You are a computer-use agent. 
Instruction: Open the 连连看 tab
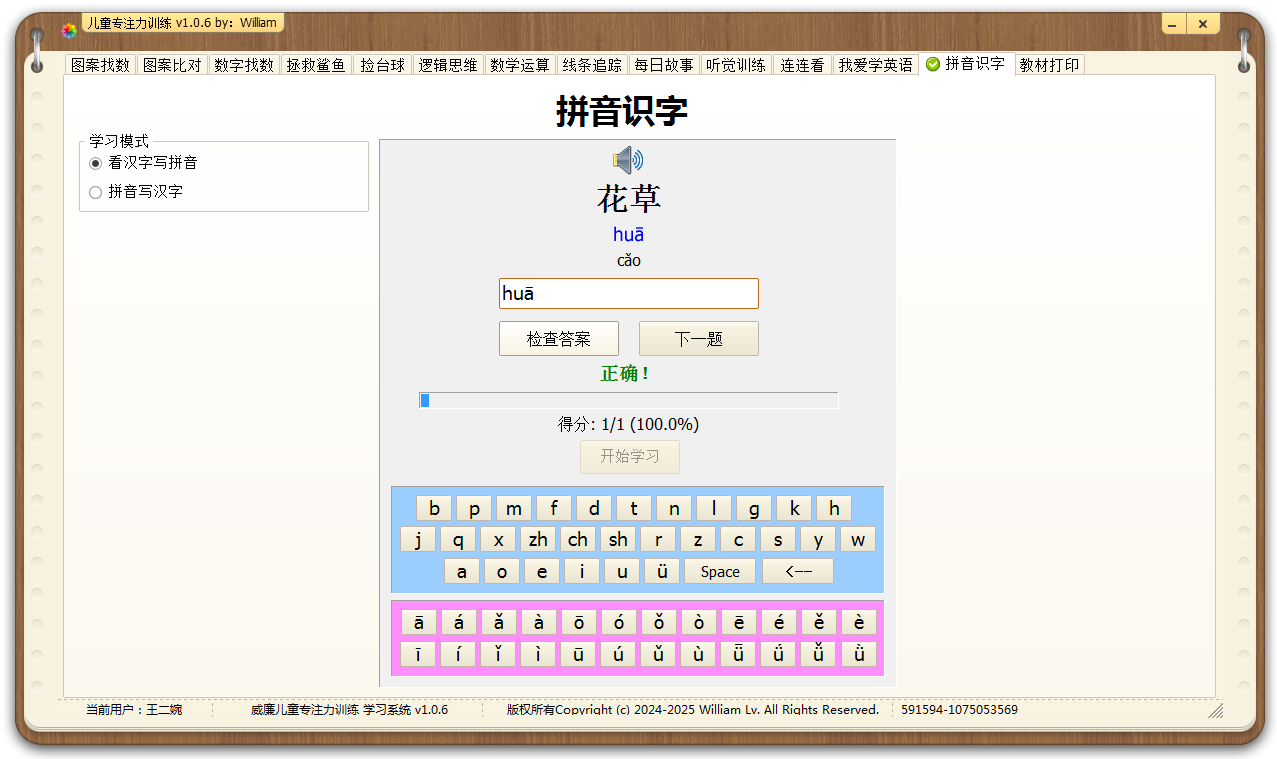[x=802, y=65]
